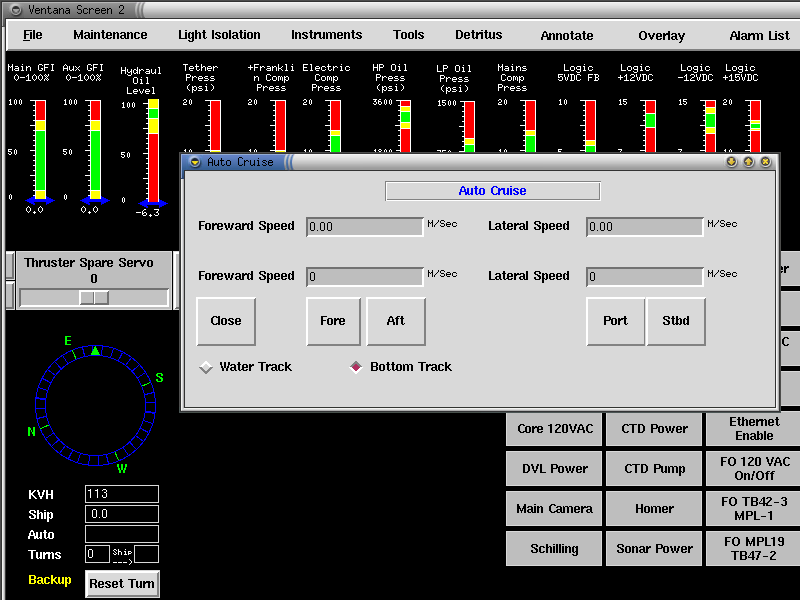
Task: Open the Maintenance menu
Action: pos(110,35)
